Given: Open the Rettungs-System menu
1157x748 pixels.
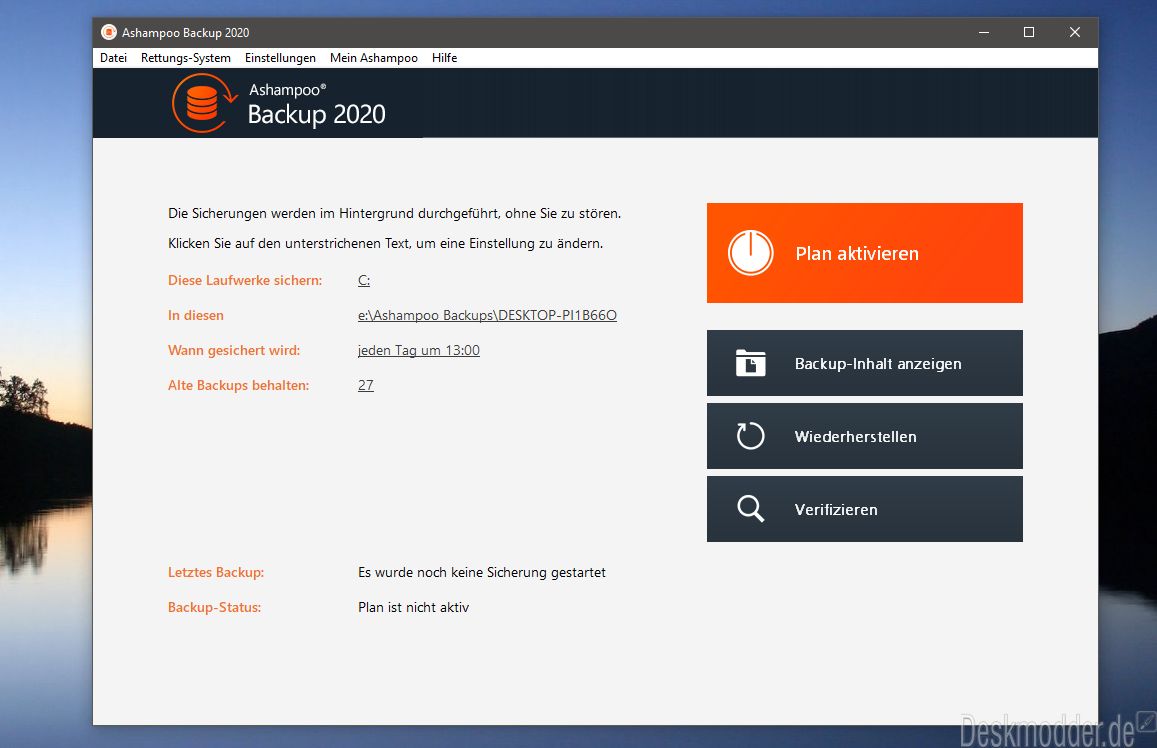Looking at the screenshot, I should 186,58.
